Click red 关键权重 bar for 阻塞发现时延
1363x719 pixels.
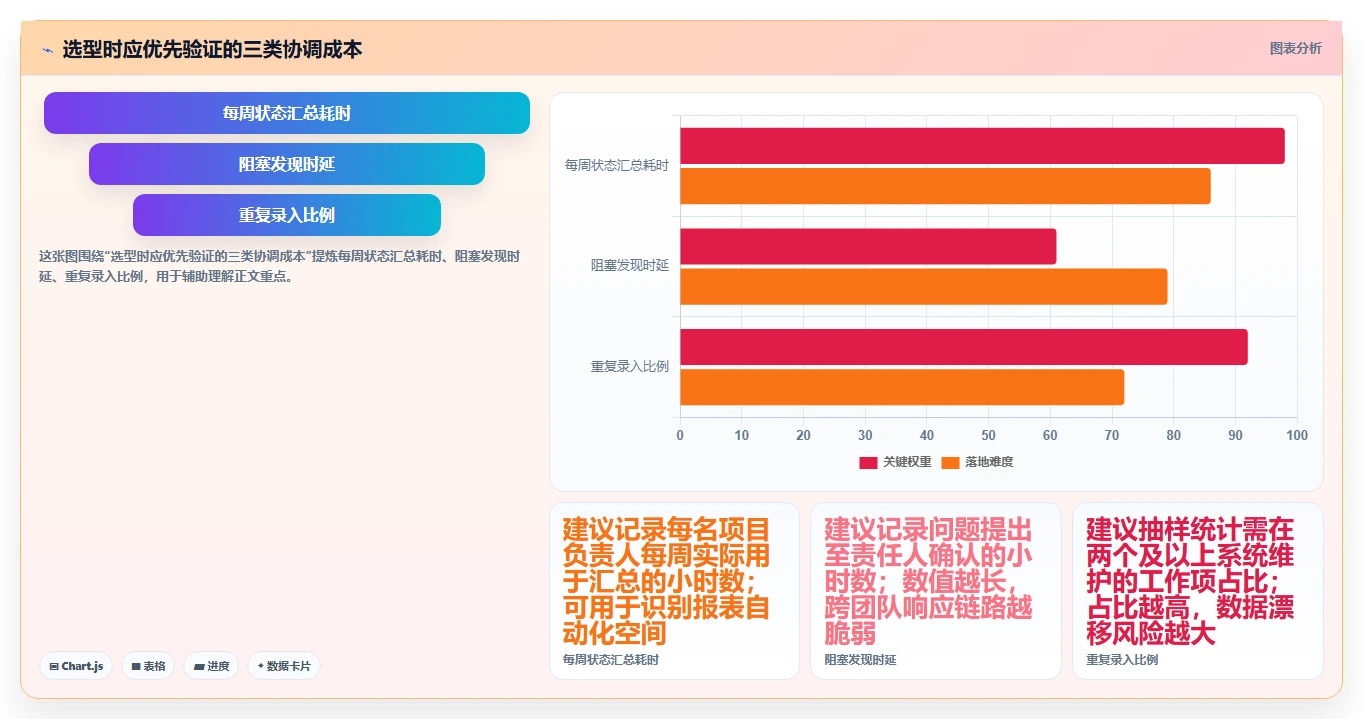pos(868,246)
